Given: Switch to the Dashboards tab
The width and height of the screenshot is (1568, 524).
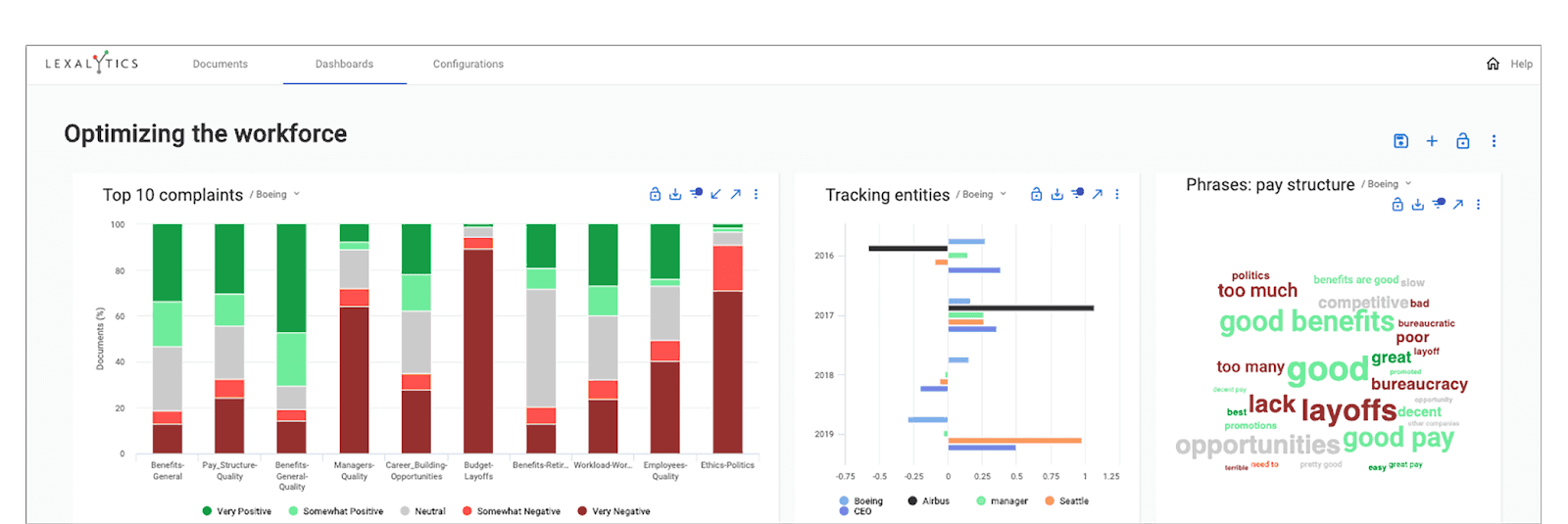Looking at the screenshot, I should tap(344, 64).
